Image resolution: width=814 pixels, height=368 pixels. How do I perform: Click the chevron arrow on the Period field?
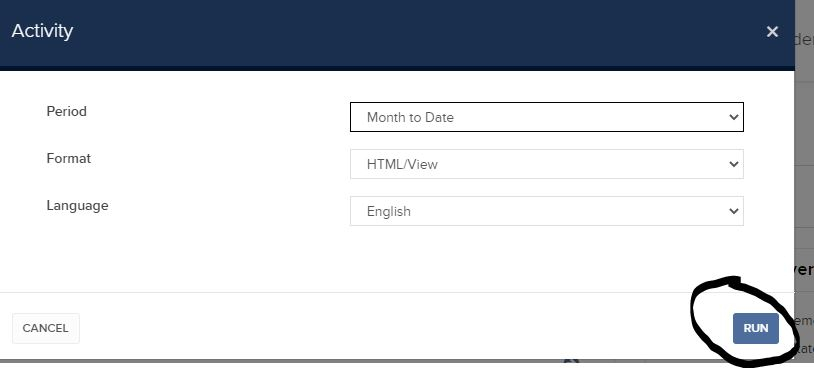pos(733,117)
